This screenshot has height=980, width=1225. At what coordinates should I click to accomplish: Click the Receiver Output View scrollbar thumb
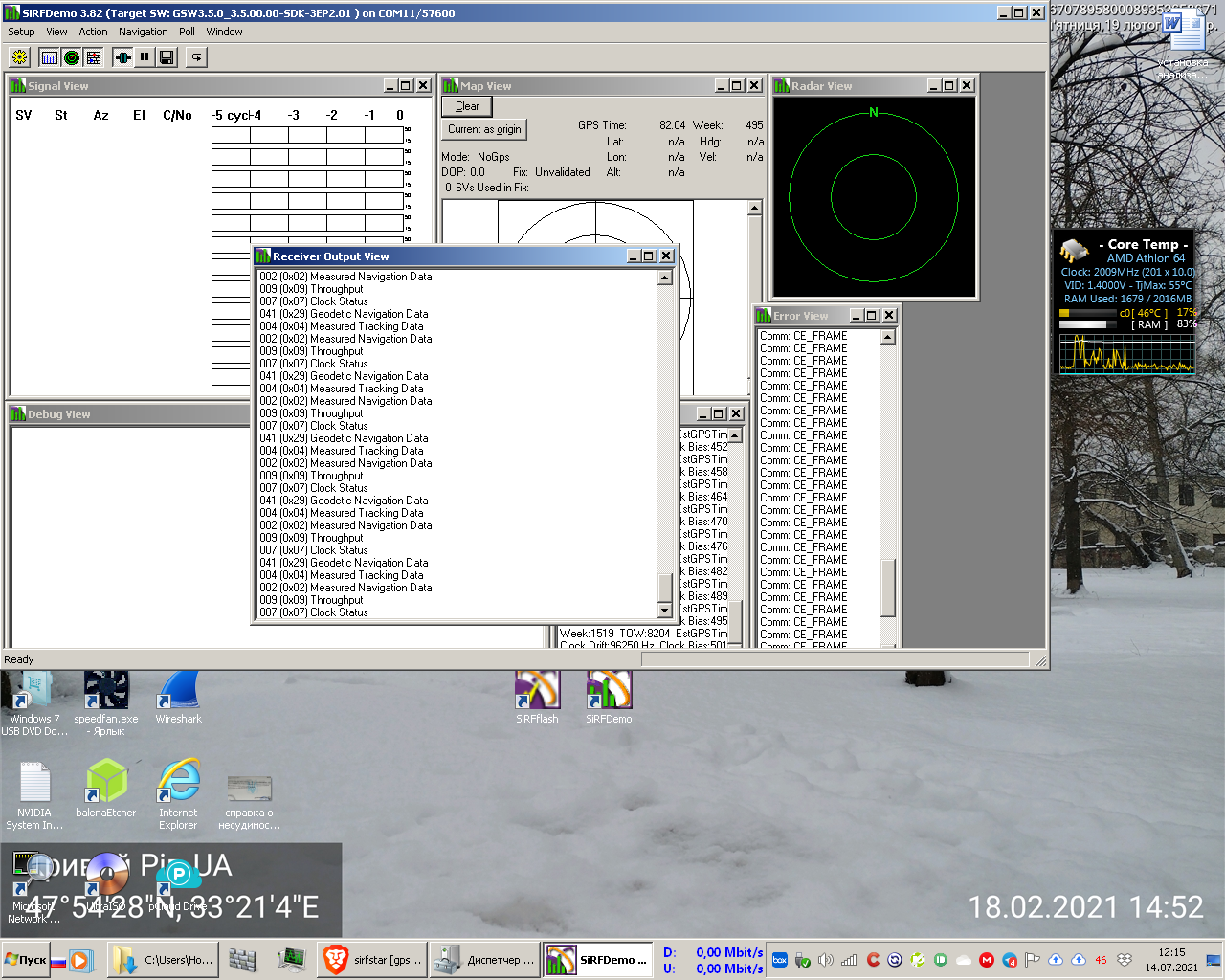point(665,586)
